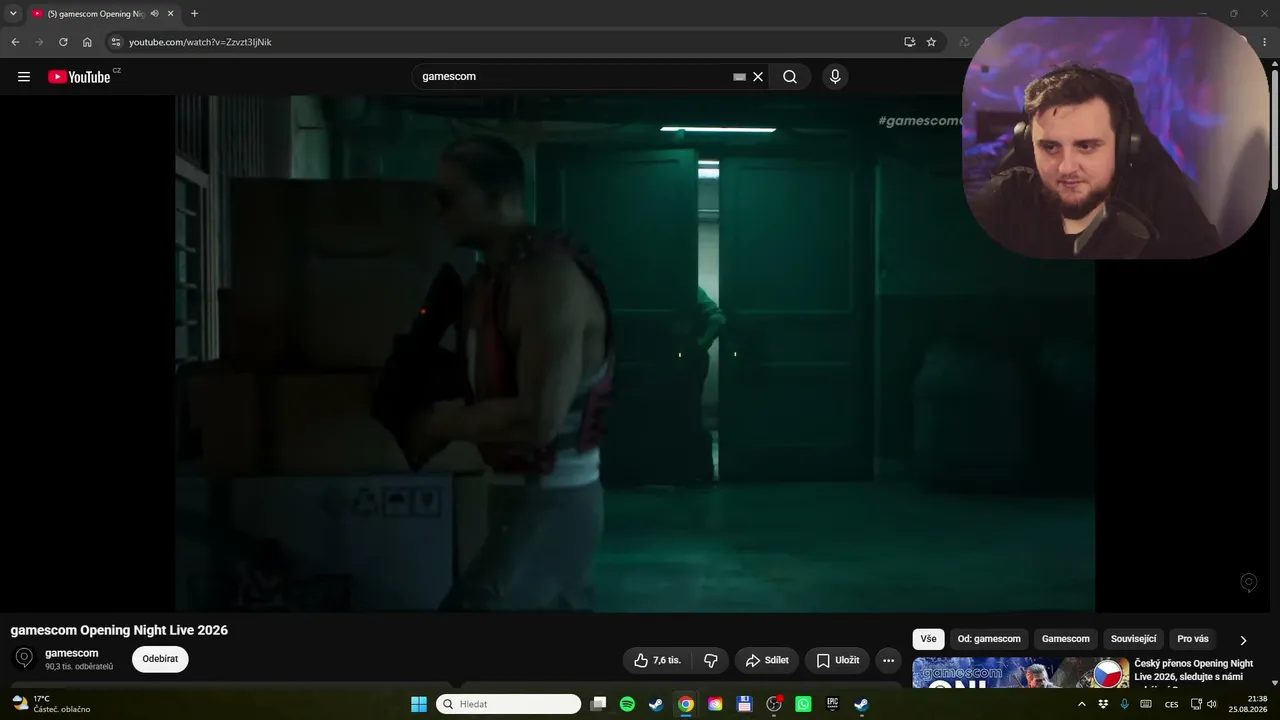Open Google Chrome on the taskbar

[686, 704]
